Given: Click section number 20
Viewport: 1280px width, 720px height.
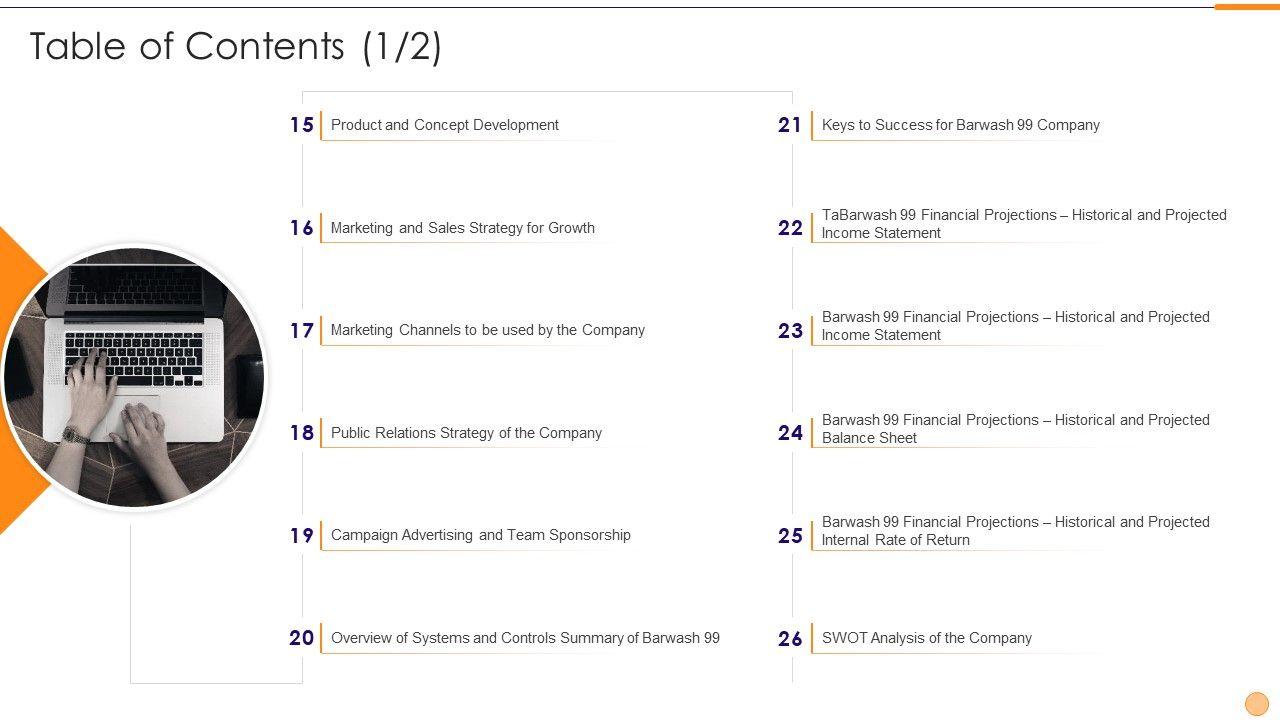Looking at the screenshot, I should coord(301,638).
